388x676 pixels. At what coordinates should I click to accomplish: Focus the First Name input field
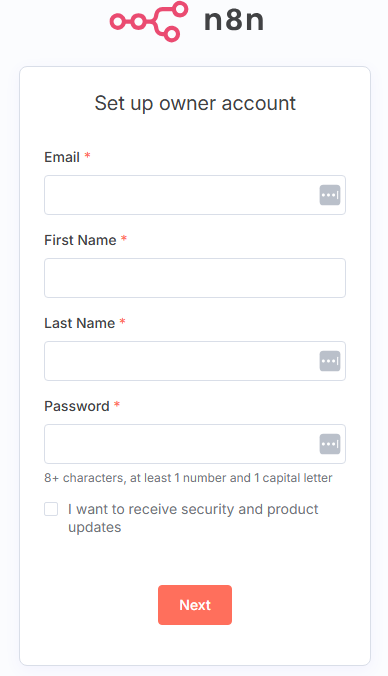[x=195, y=278]
